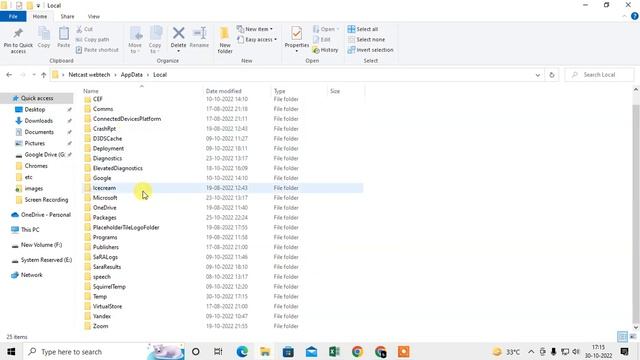Select the Icecream folder
This screenshot has width=640, height=360.
223,188
